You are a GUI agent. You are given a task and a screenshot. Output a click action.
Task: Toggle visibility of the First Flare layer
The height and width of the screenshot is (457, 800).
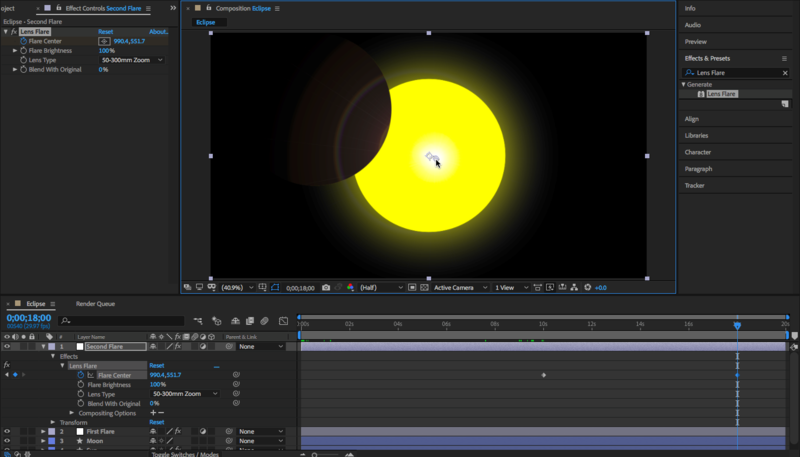click(x=6, y=431)
